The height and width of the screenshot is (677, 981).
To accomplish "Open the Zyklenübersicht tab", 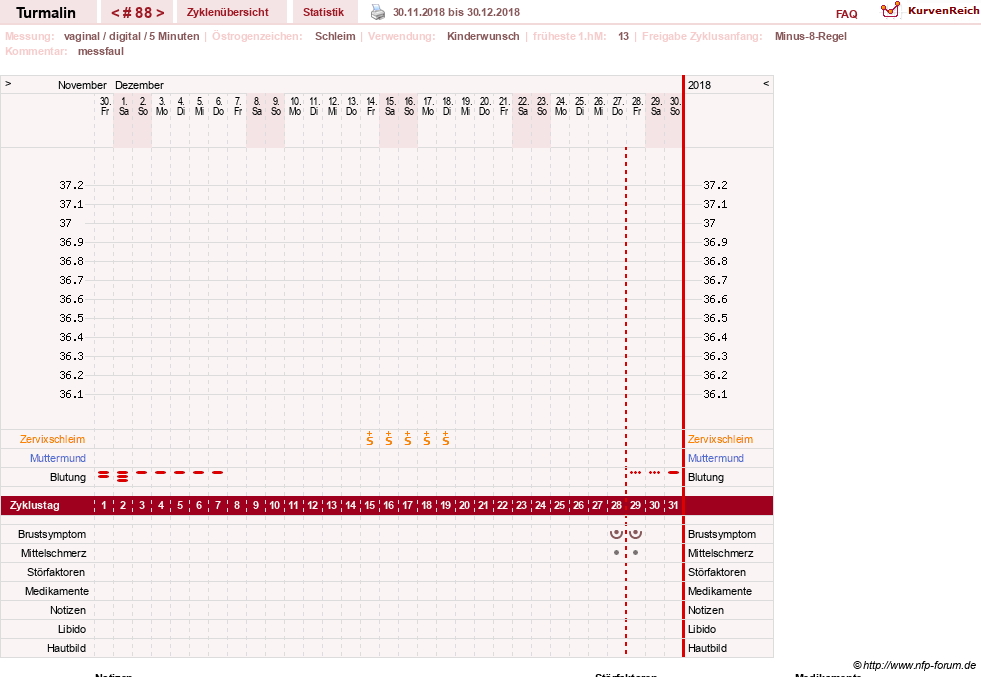I will click(228, 12).
